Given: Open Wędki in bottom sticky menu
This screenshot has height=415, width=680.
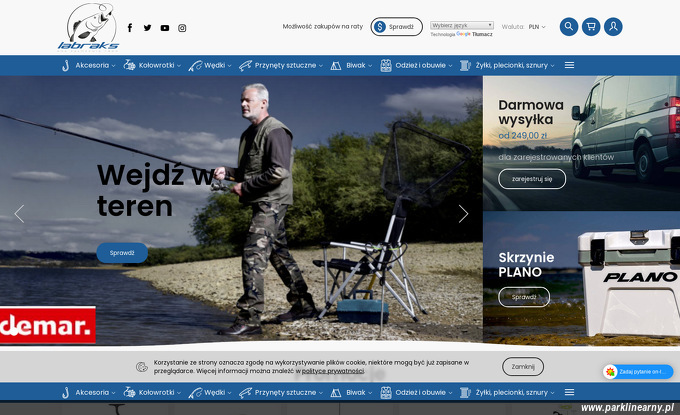Looking at the screenshot, I should pos(215,392).
